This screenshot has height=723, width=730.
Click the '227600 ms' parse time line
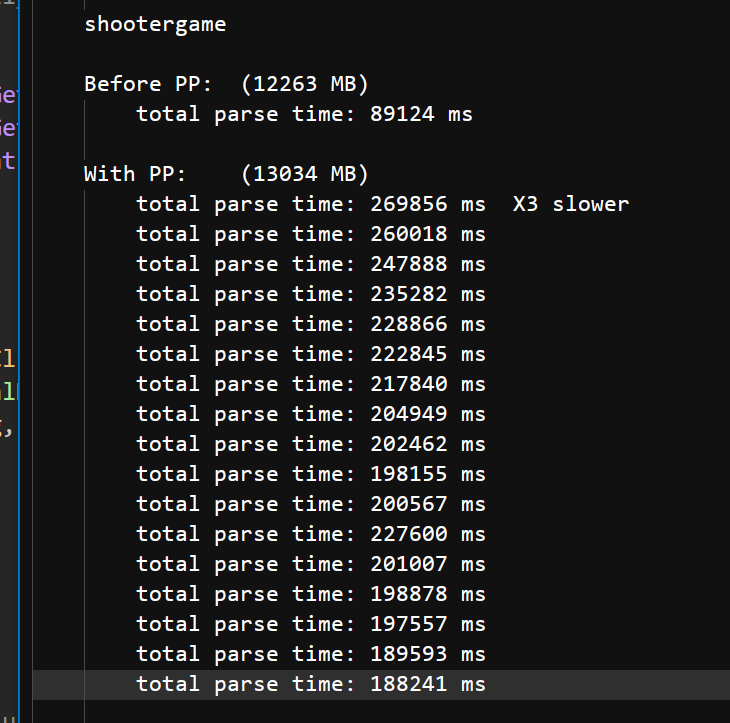[x=311, y=534]
